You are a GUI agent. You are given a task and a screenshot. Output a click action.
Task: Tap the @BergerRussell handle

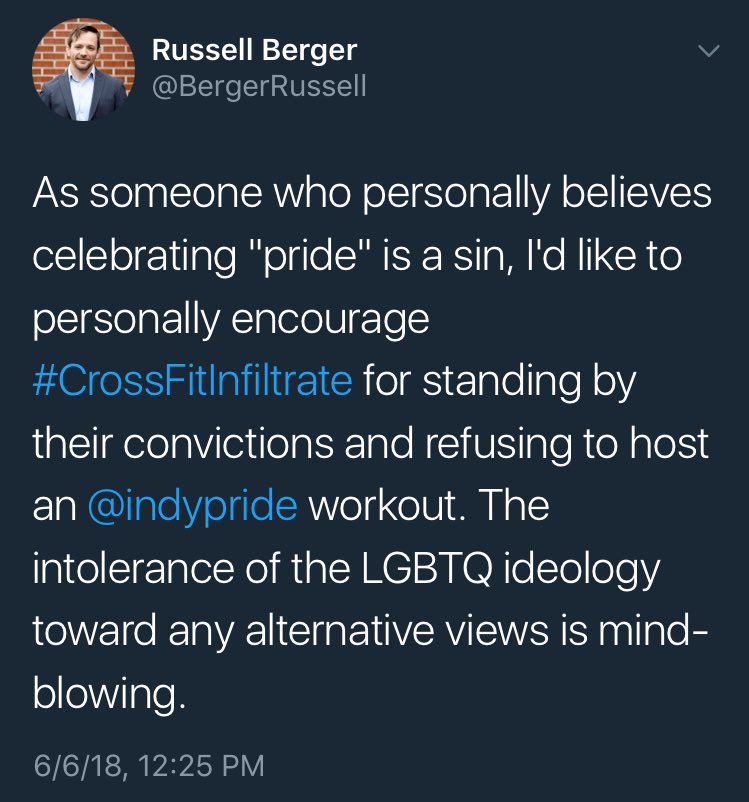click(260, 87)
